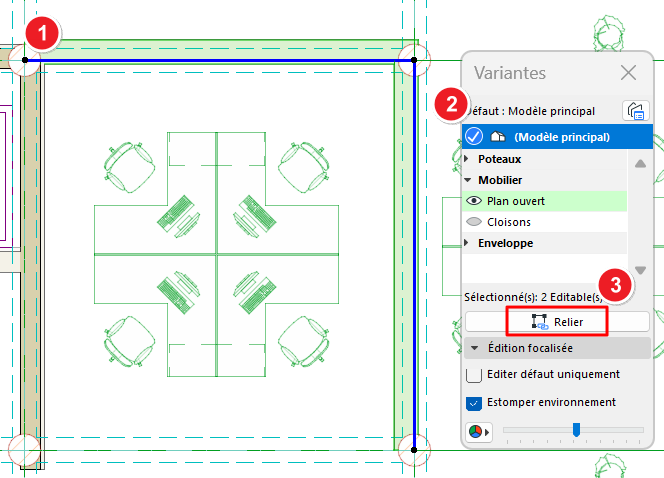The width and height of the screenshot is (664, 478).
Task: Click the Poteaux group label
Action: click(500, 159)
